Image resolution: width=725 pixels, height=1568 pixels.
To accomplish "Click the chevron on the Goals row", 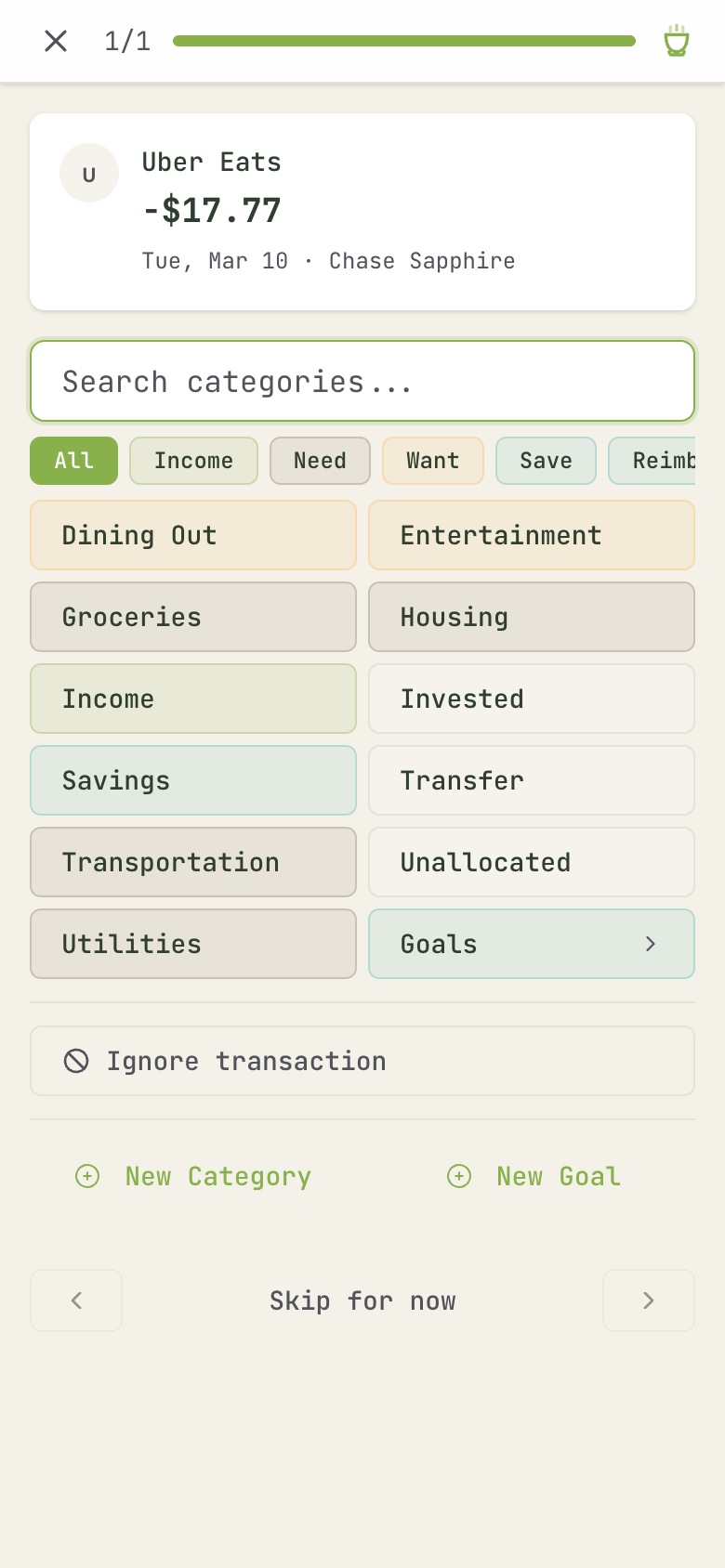I will (650, 944).
